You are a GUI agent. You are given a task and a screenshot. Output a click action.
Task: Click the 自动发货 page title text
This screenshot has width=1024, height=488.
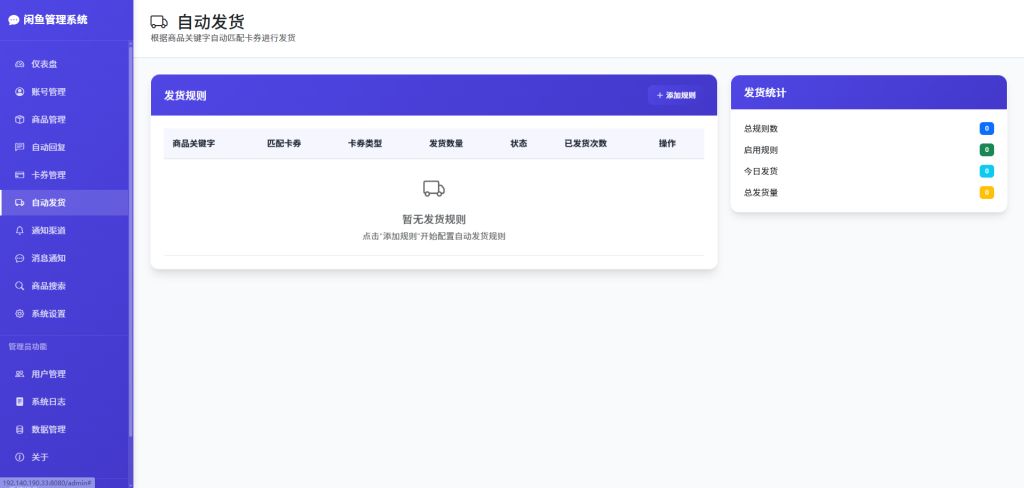click(211, 22)
